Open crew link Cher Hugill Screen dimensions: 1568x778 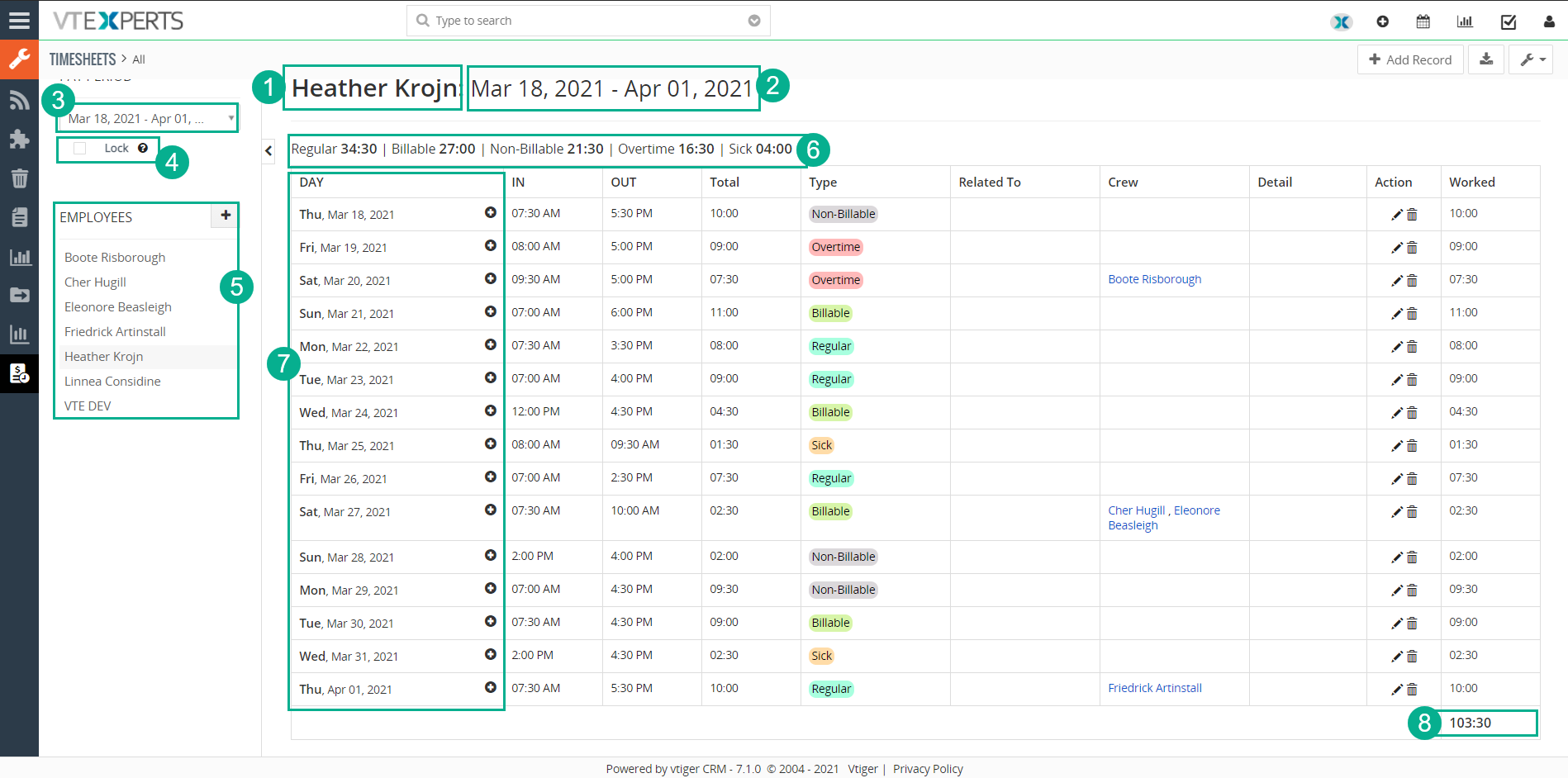1136,510
